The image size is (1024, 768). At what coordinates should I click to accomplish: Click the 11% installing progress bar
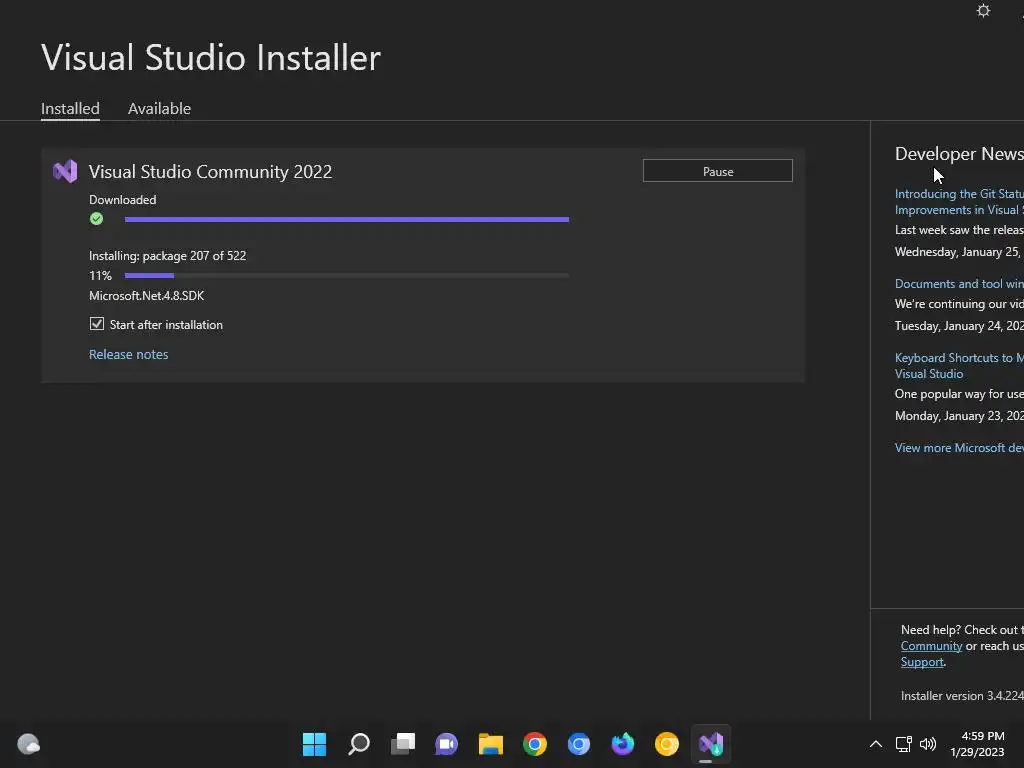point(347,276)
